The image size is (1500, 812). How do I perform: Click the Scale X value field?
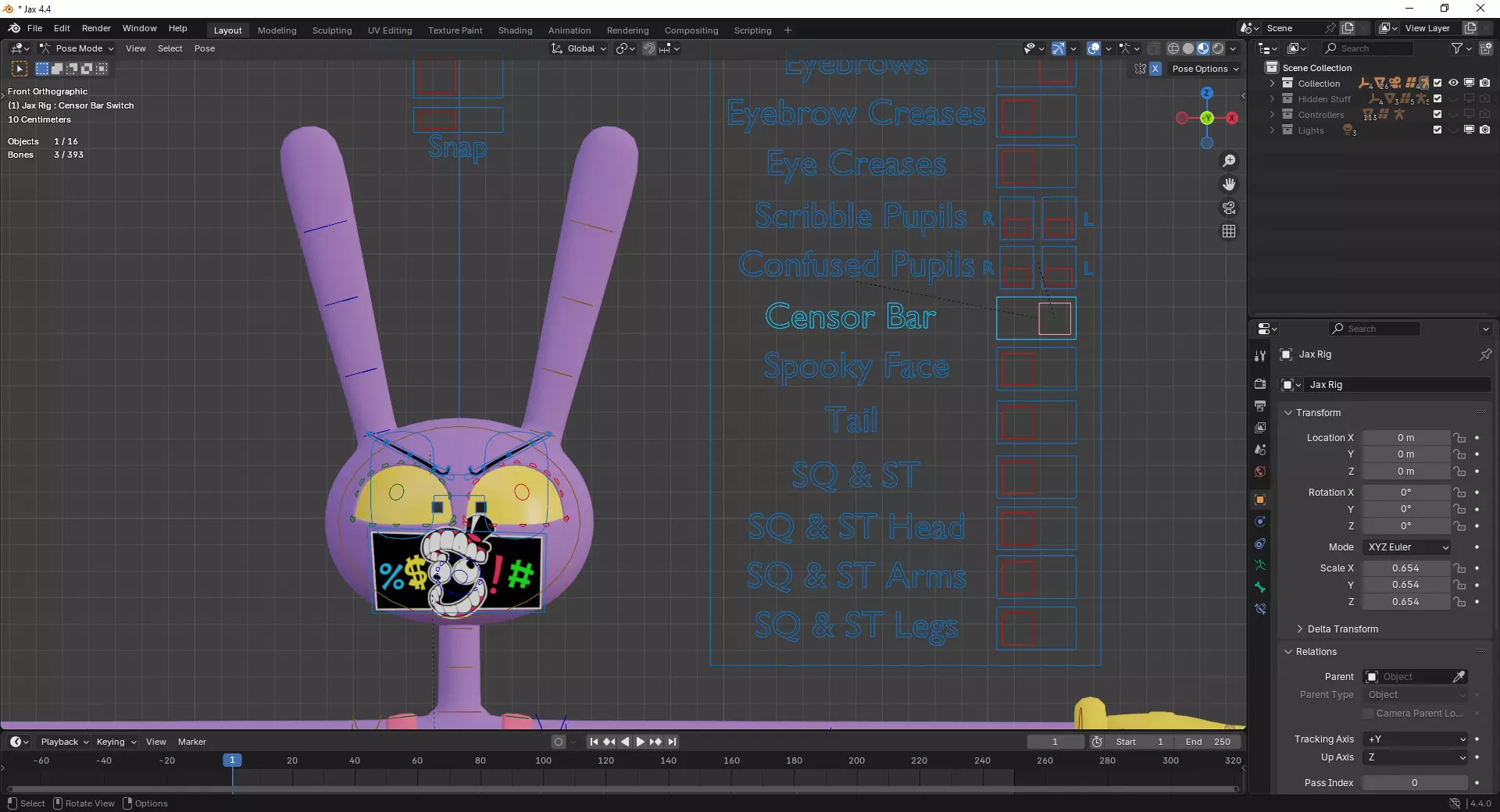click(1406, 568)
